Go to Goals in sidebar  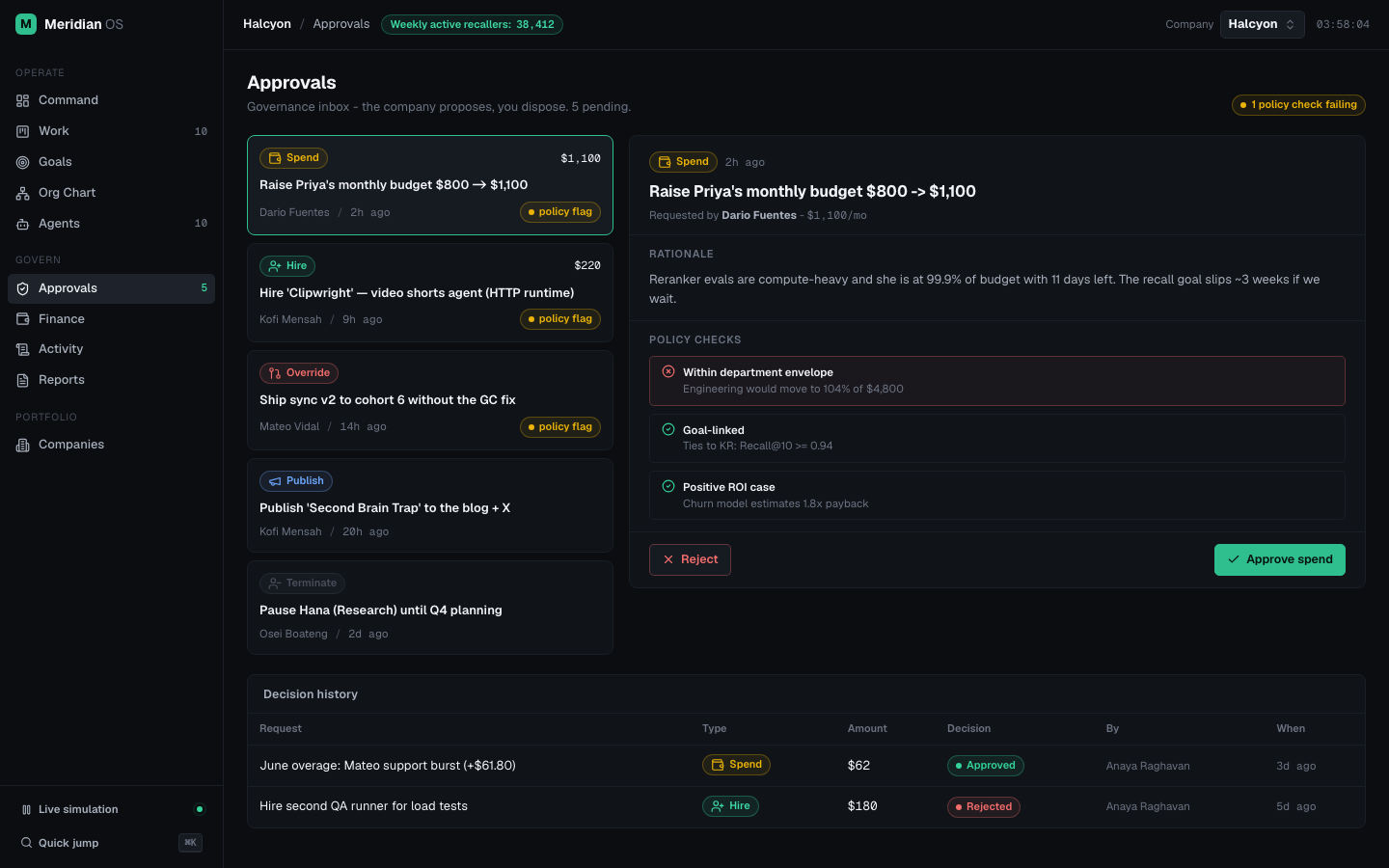[x=111, y=162]
